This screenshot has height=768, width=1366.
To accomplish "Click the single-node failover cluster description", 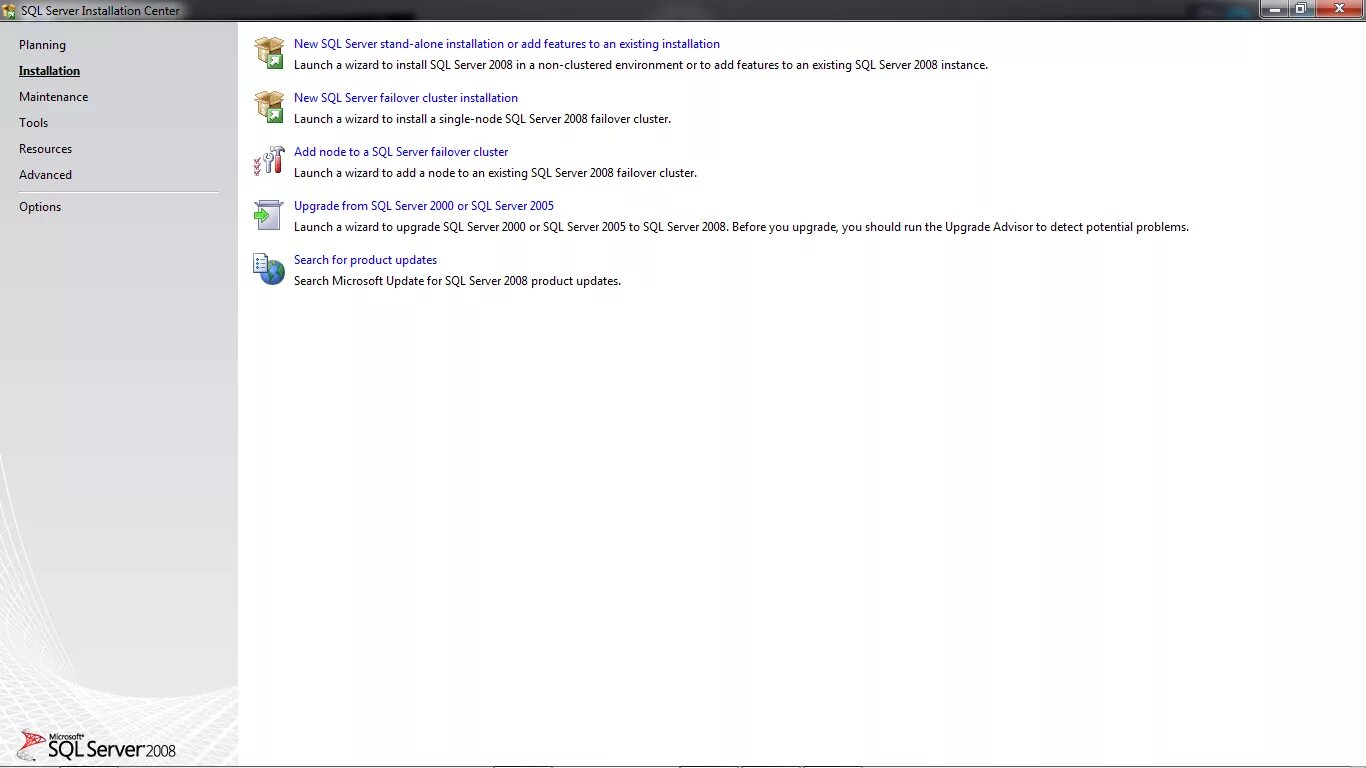I will (482, 119).
